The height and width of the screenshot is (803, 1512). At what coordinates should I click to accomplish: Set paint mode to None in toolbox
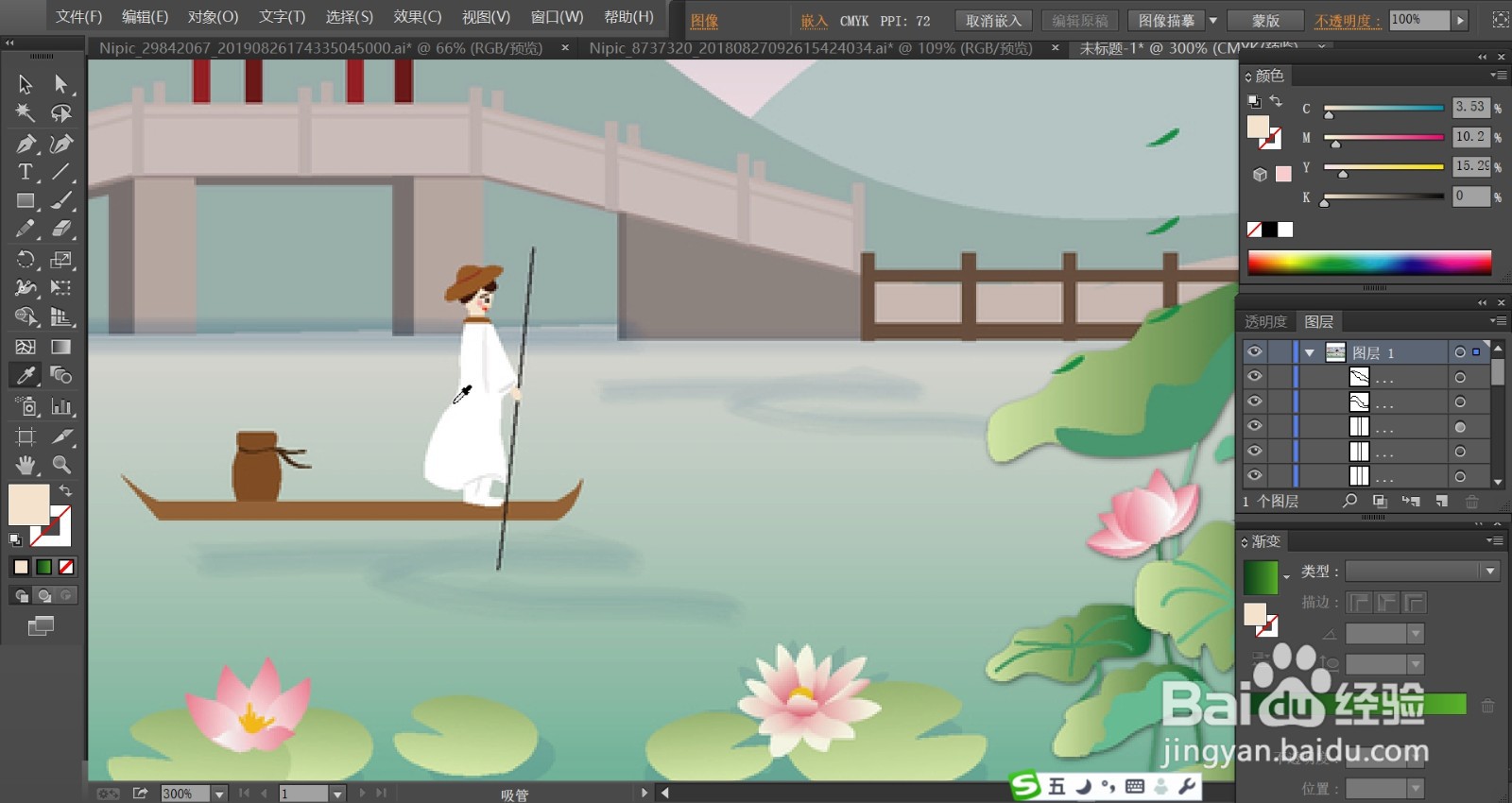pos(66,567)
